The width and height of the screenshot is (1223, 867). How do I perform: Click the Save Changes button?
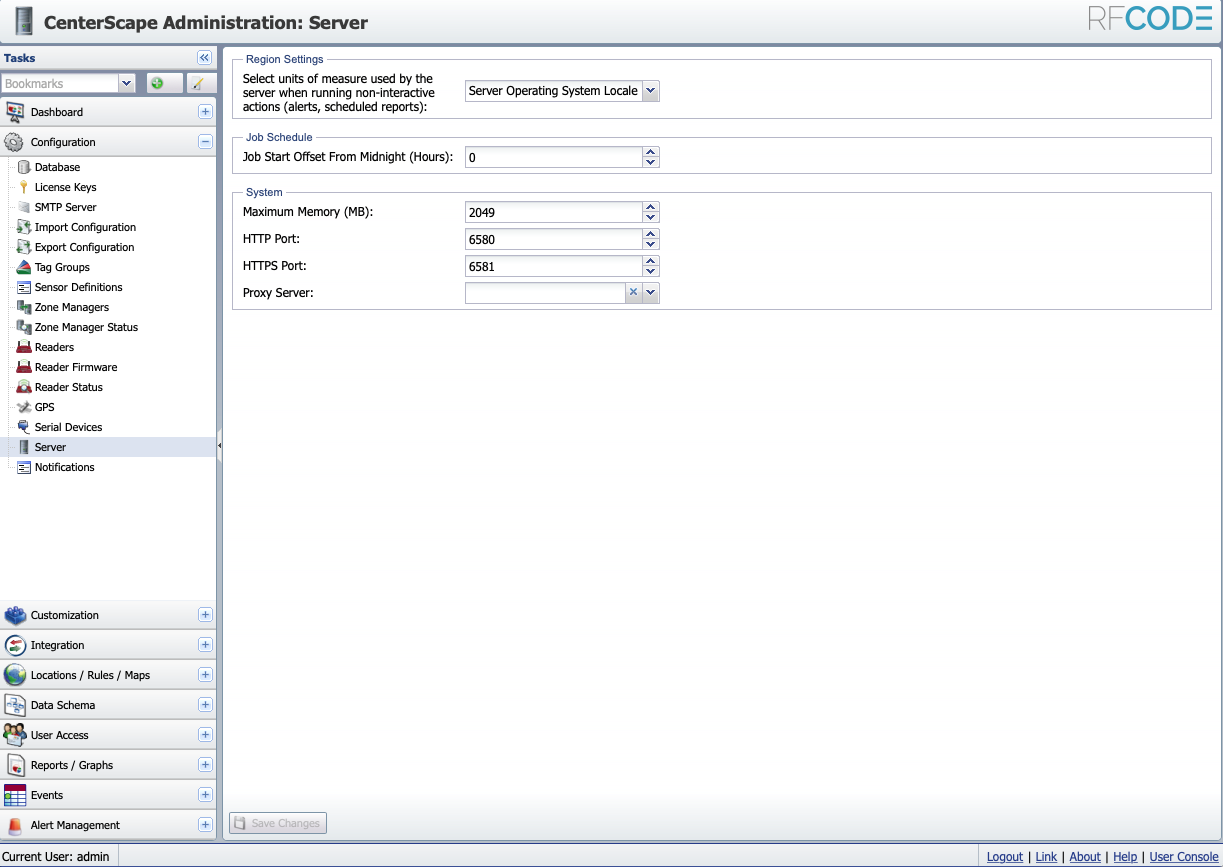(x=278, y=823)
